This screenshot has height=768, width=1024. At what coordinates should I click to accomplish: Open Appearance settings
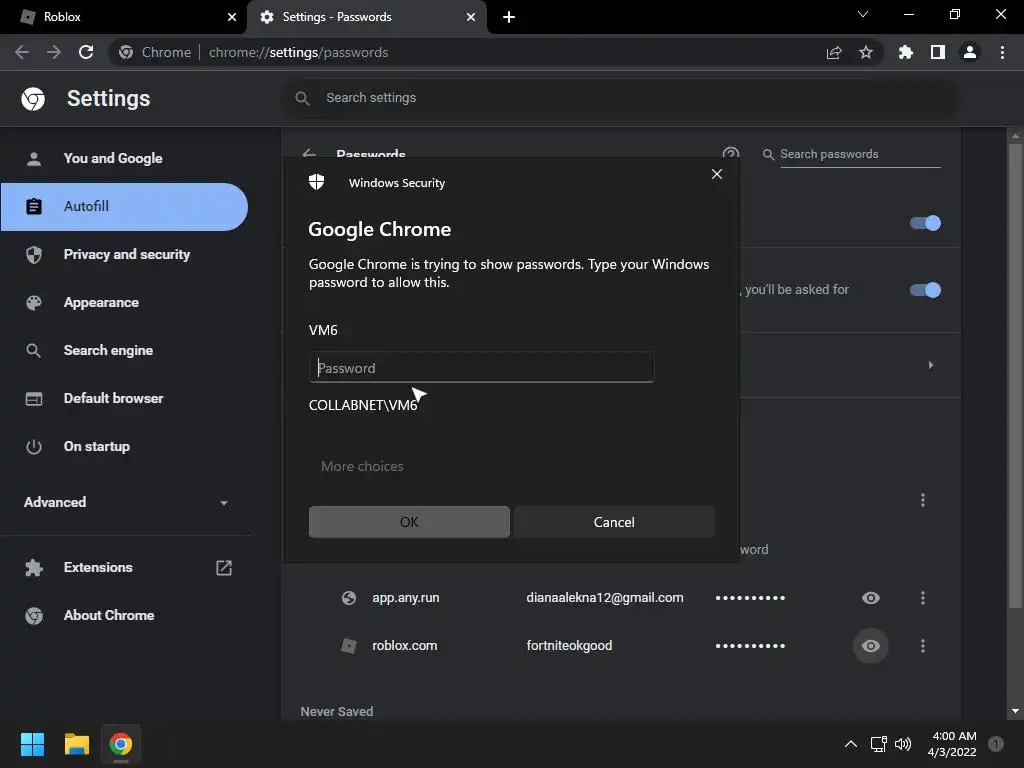[x=101, y=302]
